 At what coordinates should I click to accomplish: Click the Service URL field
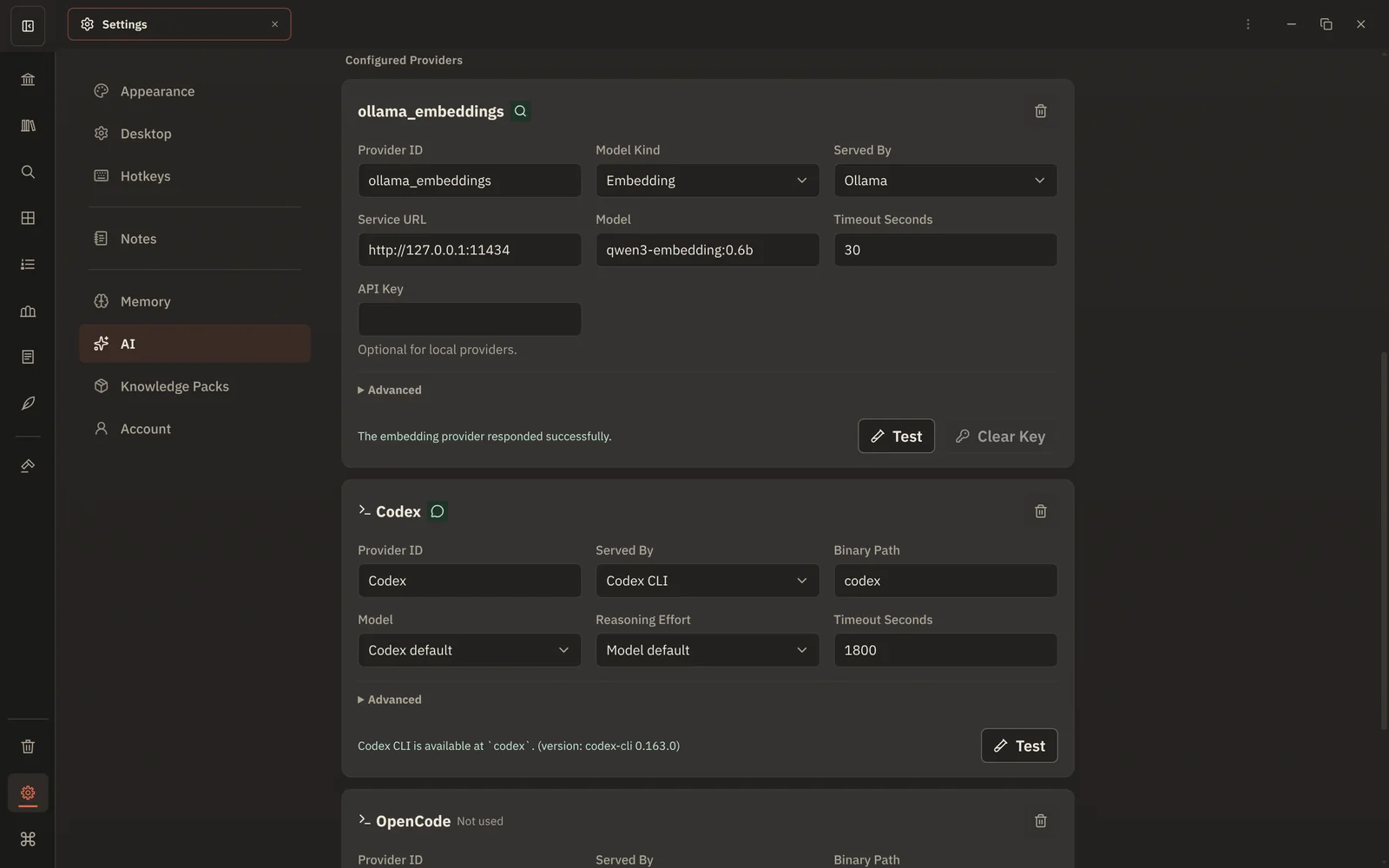(469, 250)
